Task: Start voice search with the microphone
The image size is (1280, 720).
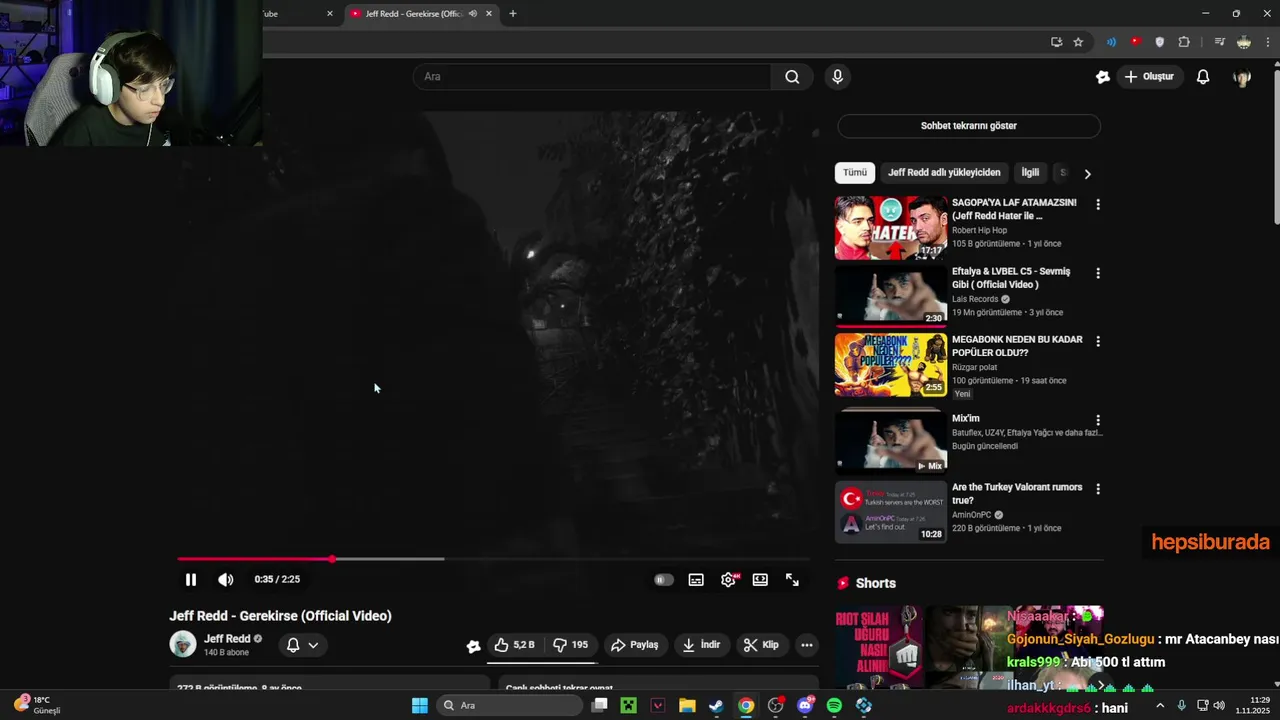Action: point(838,76)
